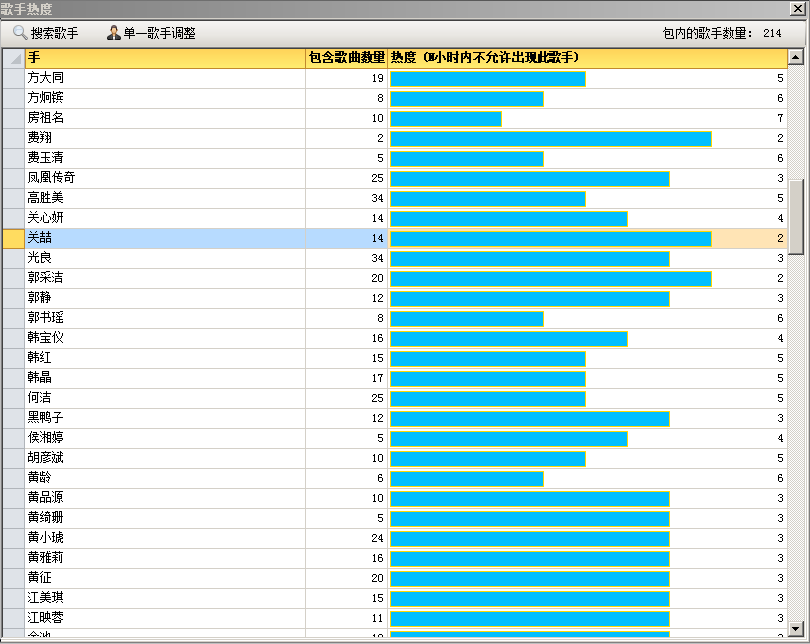Viewport: 810px width, 644px height.
Task: Click the 搜索歌手 button label
Action: pyautogui.click(x=54, y=33)
